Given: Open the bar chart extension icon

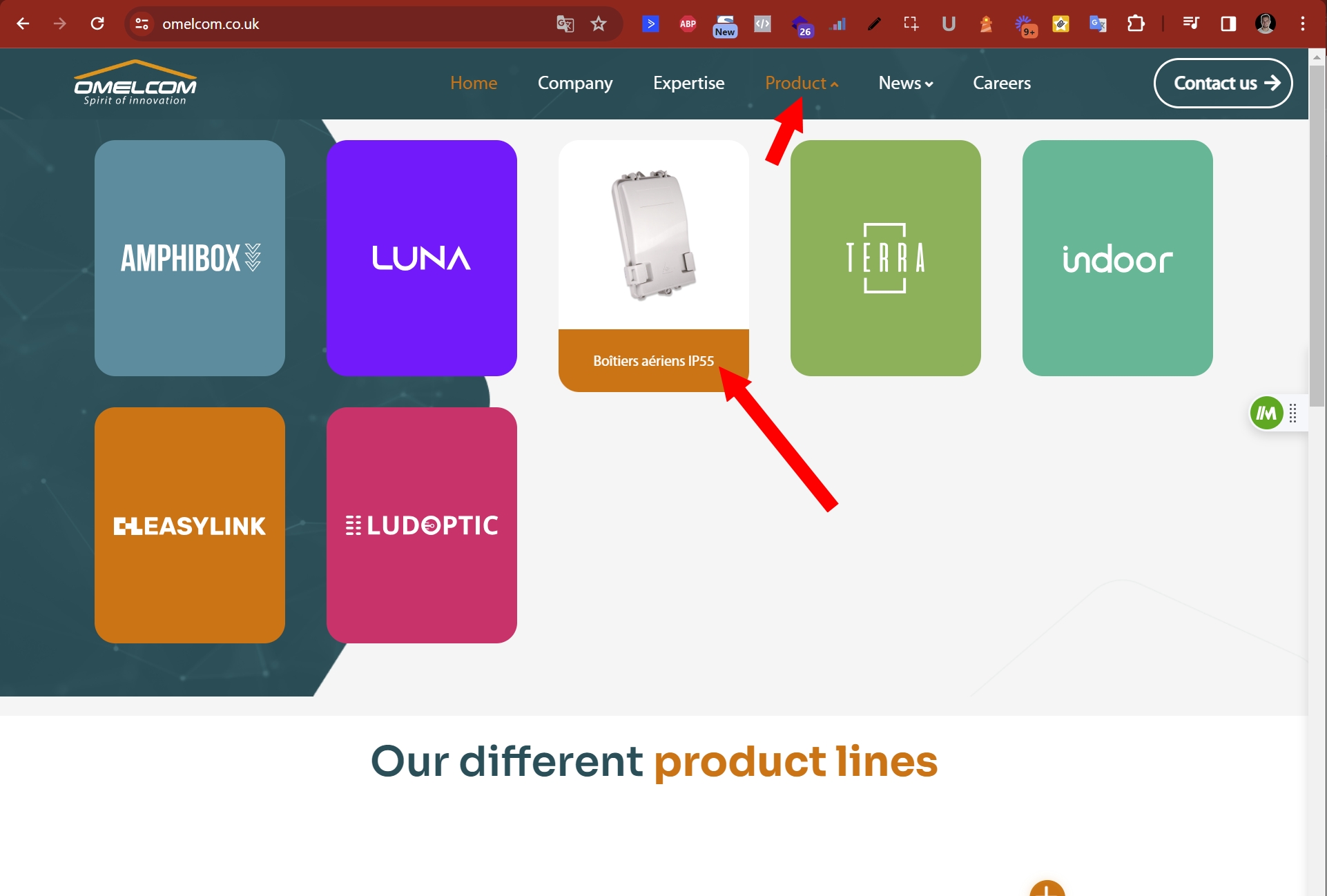Looking at the screenshot, I should point(837,24).
